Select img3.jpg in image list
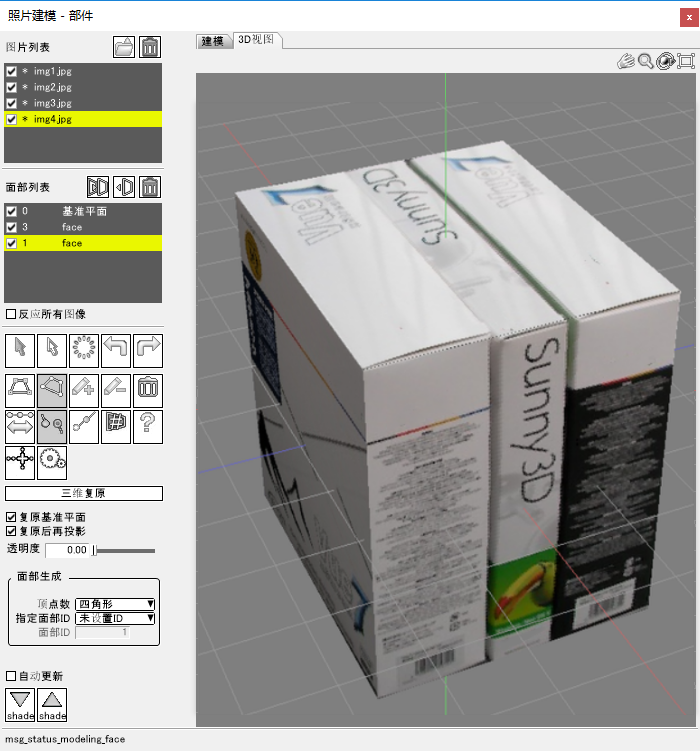The width and height of the screenshot is (700, 751). coord(83,103)
